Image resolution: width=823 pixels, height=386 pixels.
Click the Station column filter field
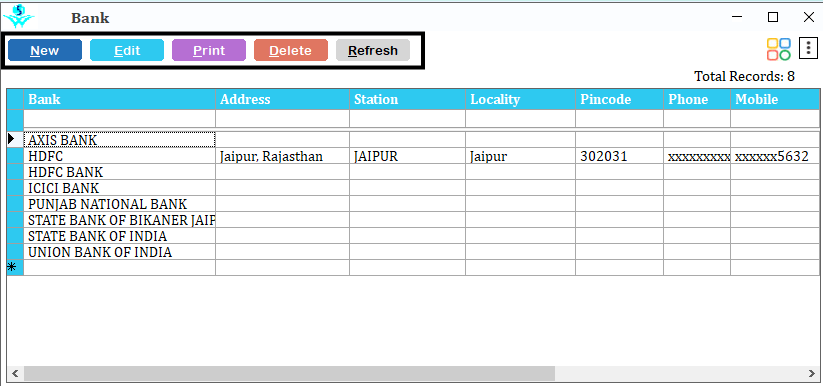[407, 118]
